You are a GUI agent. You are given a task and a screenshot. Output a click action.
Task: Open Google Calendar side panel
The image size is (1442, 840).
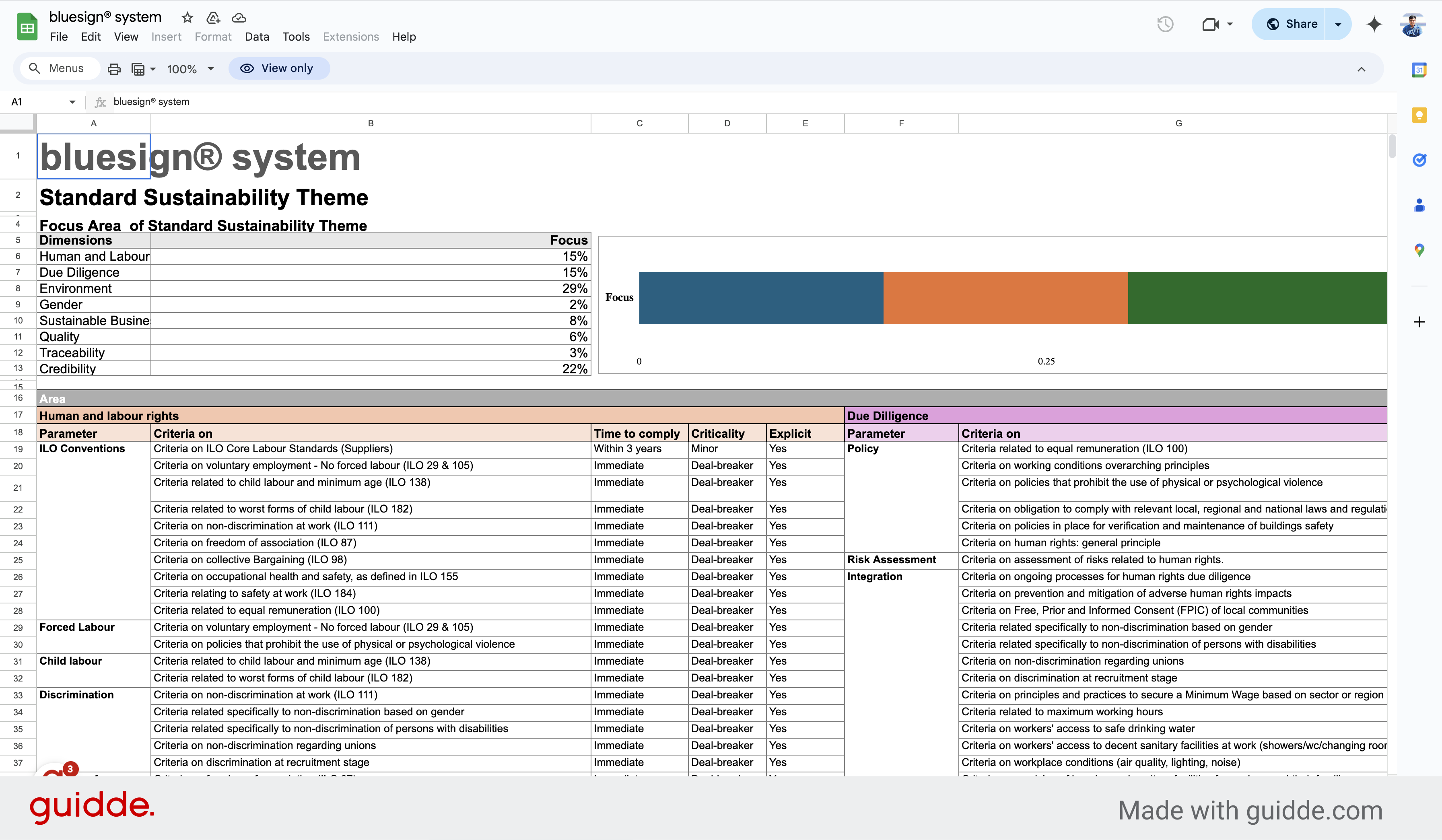[1419, 70]
